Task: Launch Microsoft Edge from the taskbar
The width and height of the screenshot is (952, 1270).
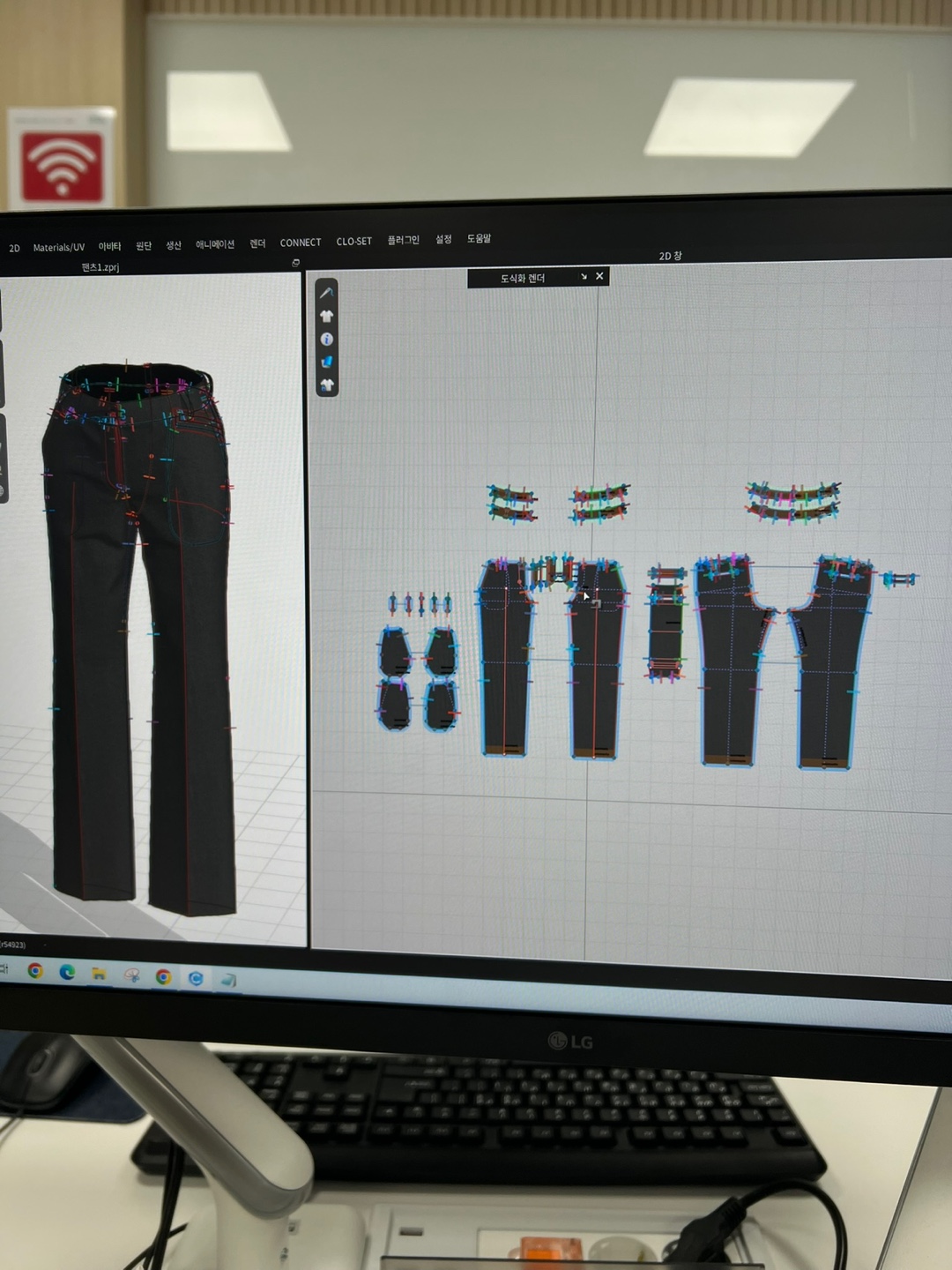Action: click(67, 972)
